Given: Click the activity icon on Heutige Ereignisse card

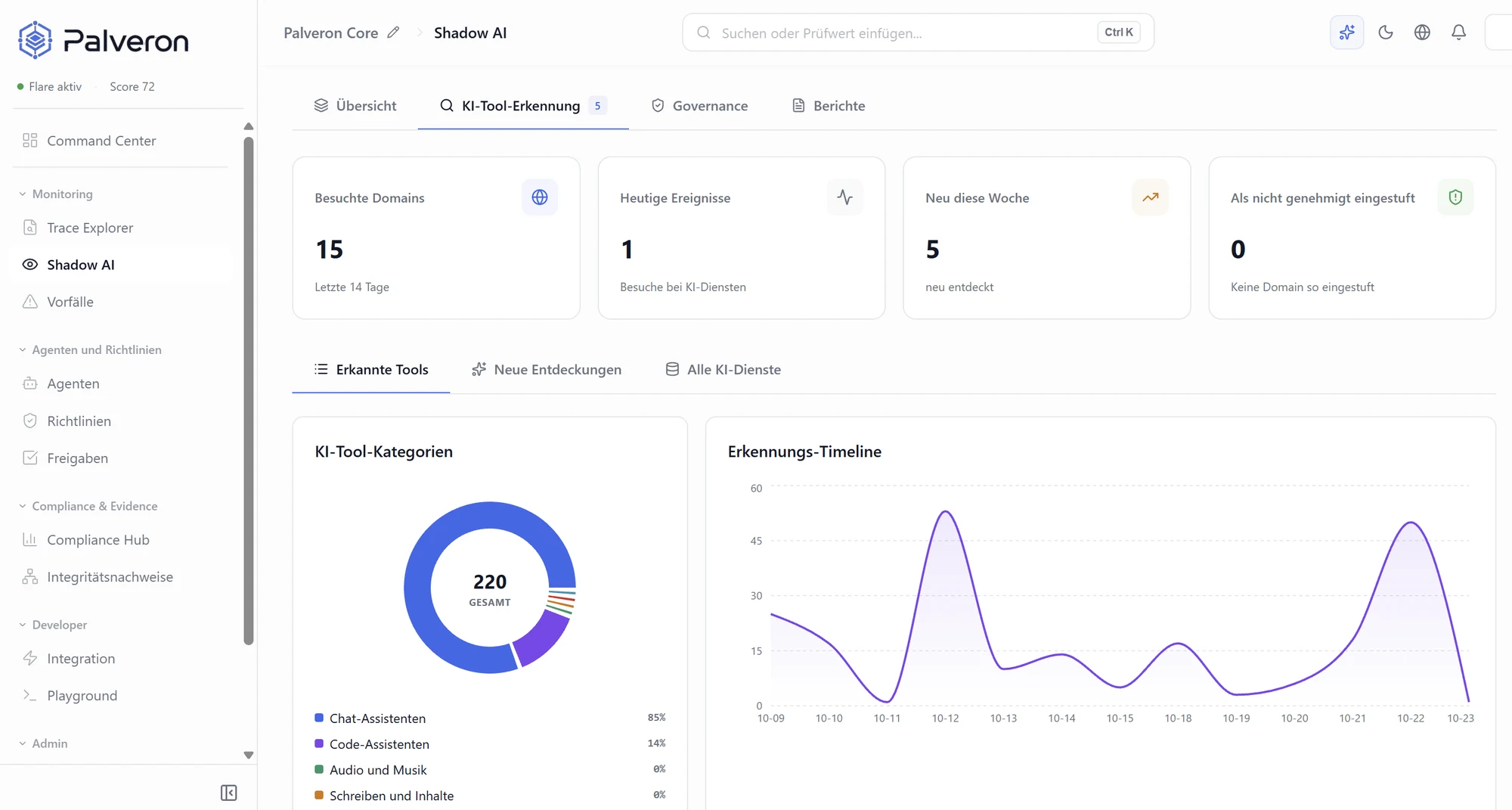Looking at the screenshot, I should point(845,197).
